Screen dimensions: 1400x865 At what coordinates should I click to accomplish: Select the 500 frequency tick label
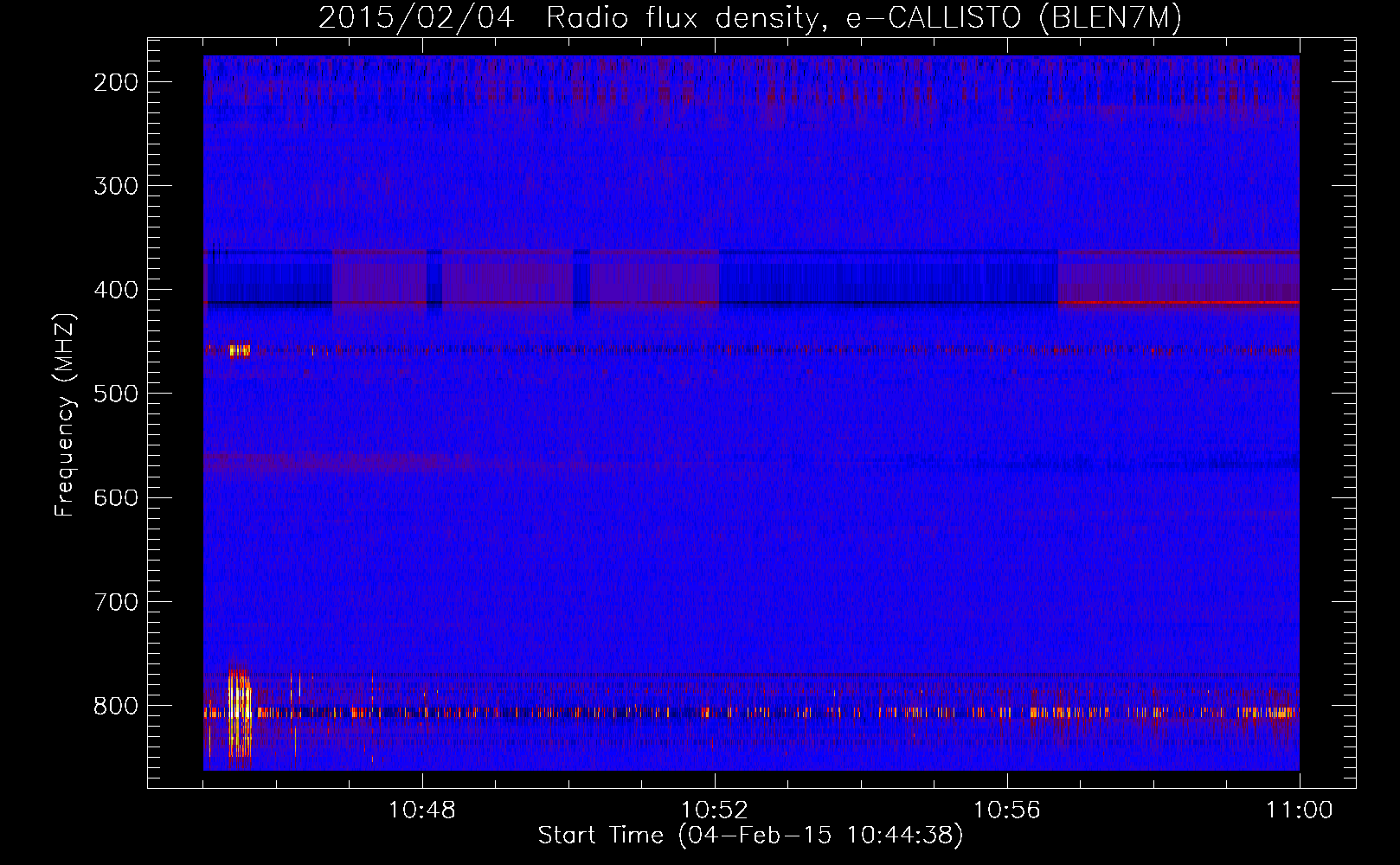[115, 394]
